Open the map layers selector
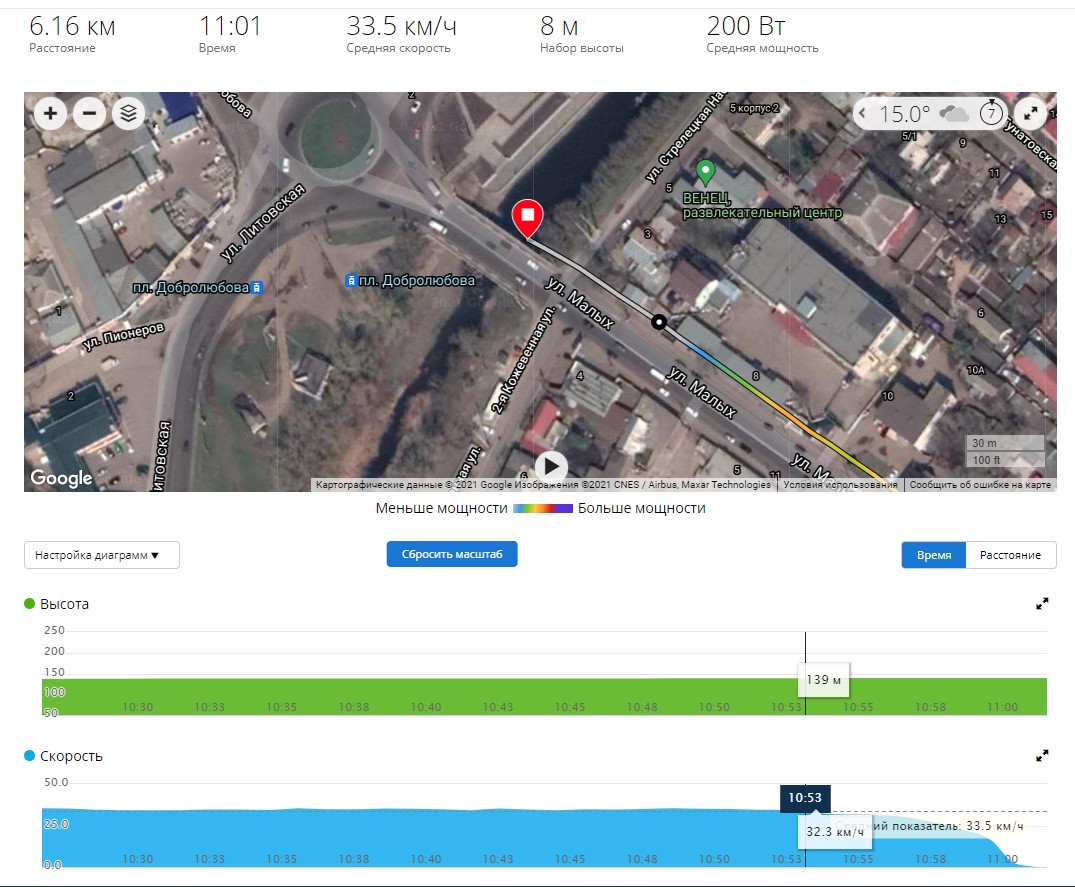This screenshot has width=1075, height=887. click(128, 113)
